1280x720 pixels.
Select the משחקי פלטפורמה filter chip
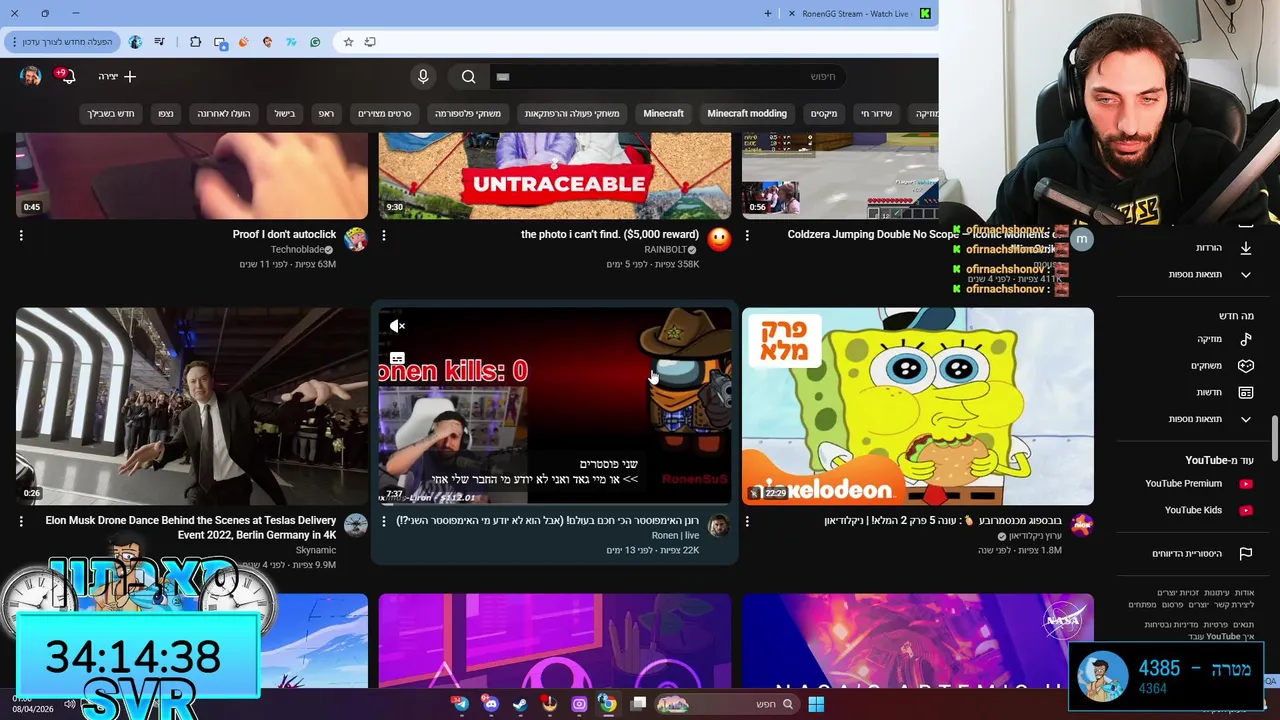click(x=468, y=113)
